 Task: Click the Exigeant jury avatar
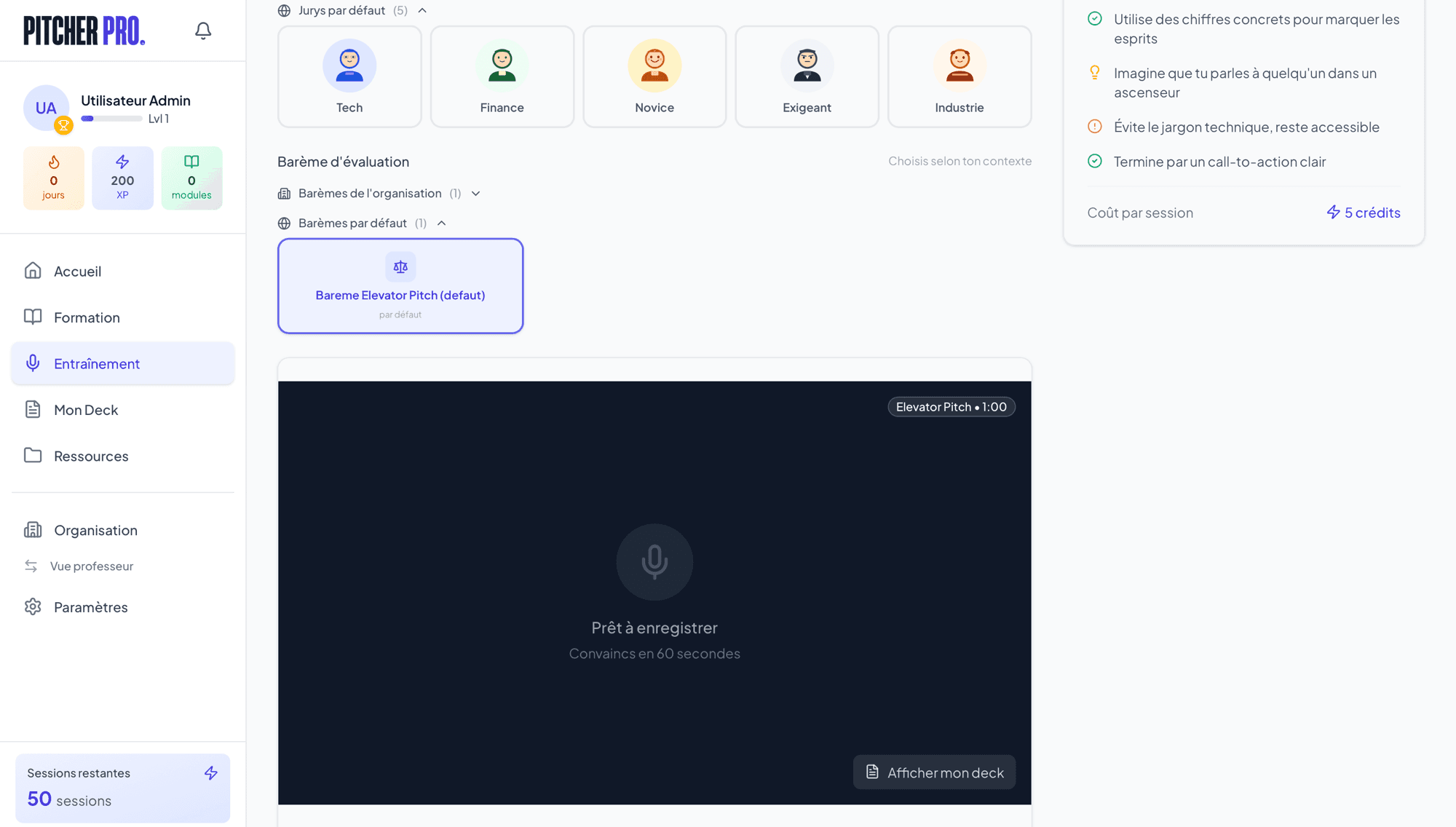point(807,66)
